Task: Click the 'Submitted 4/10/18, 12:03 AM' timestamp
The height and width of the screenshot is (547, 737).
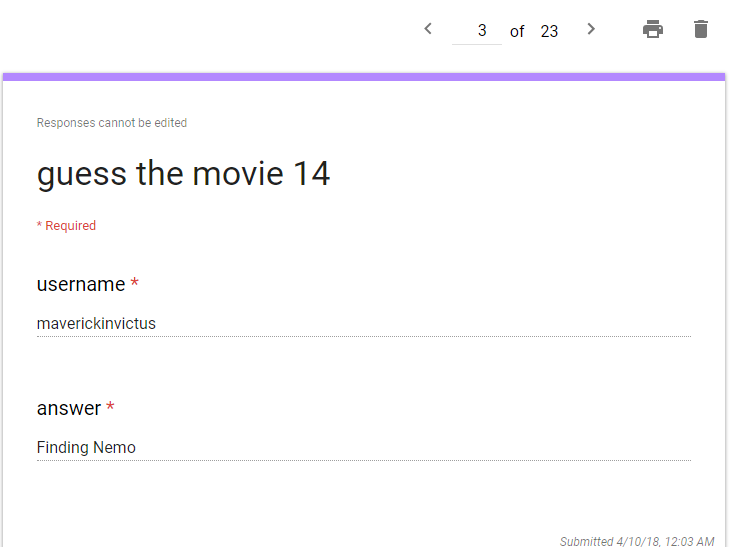Action: point(637,541)
